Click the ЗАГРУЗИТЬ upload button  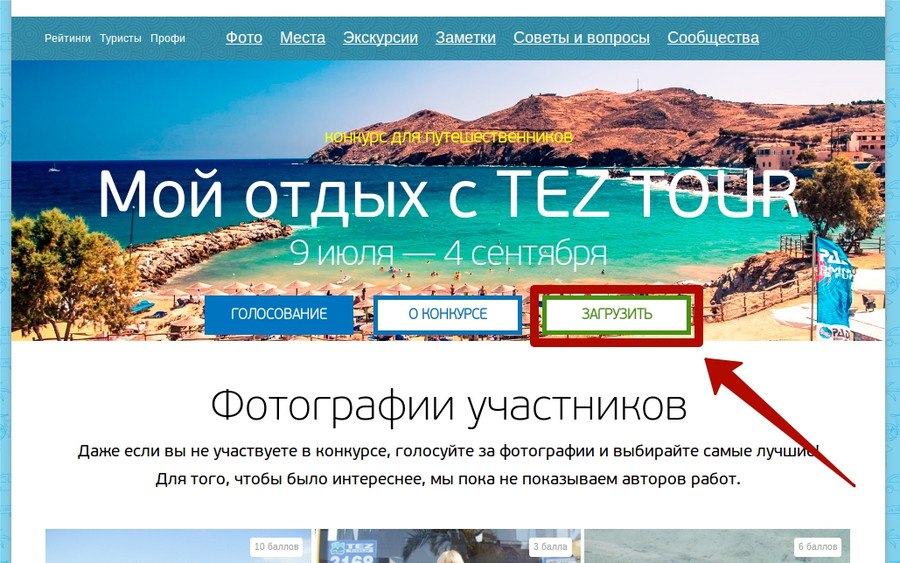tap(616, 314)
